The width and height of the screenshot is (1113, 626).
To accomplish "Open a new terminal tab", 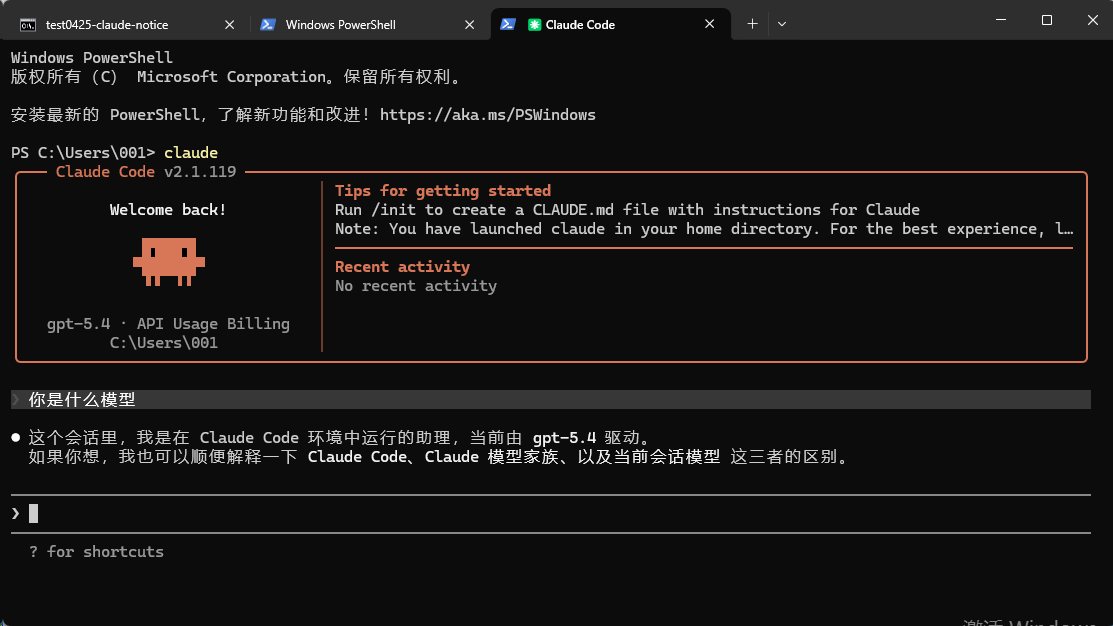I will tap(752, 24).
